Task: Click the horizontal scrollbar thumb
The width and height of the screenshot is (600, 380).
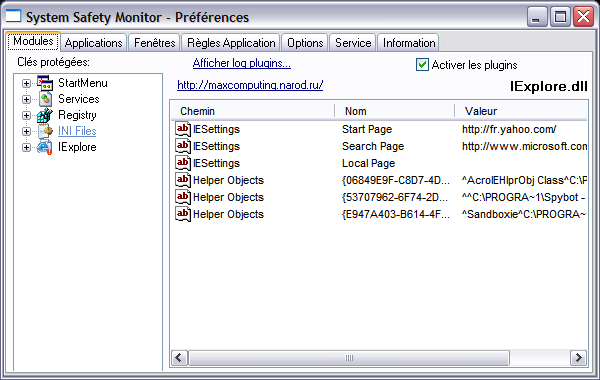Action: [349, 358]
